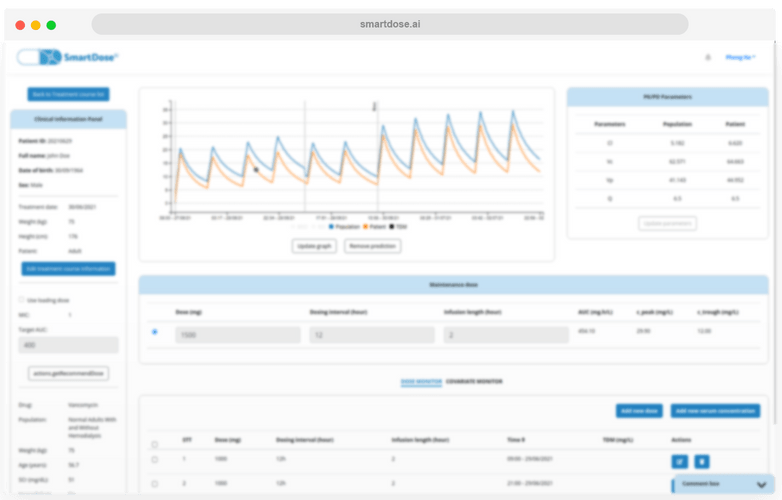
Task: Click the TDM legend marker under graph
Action: 393,227
